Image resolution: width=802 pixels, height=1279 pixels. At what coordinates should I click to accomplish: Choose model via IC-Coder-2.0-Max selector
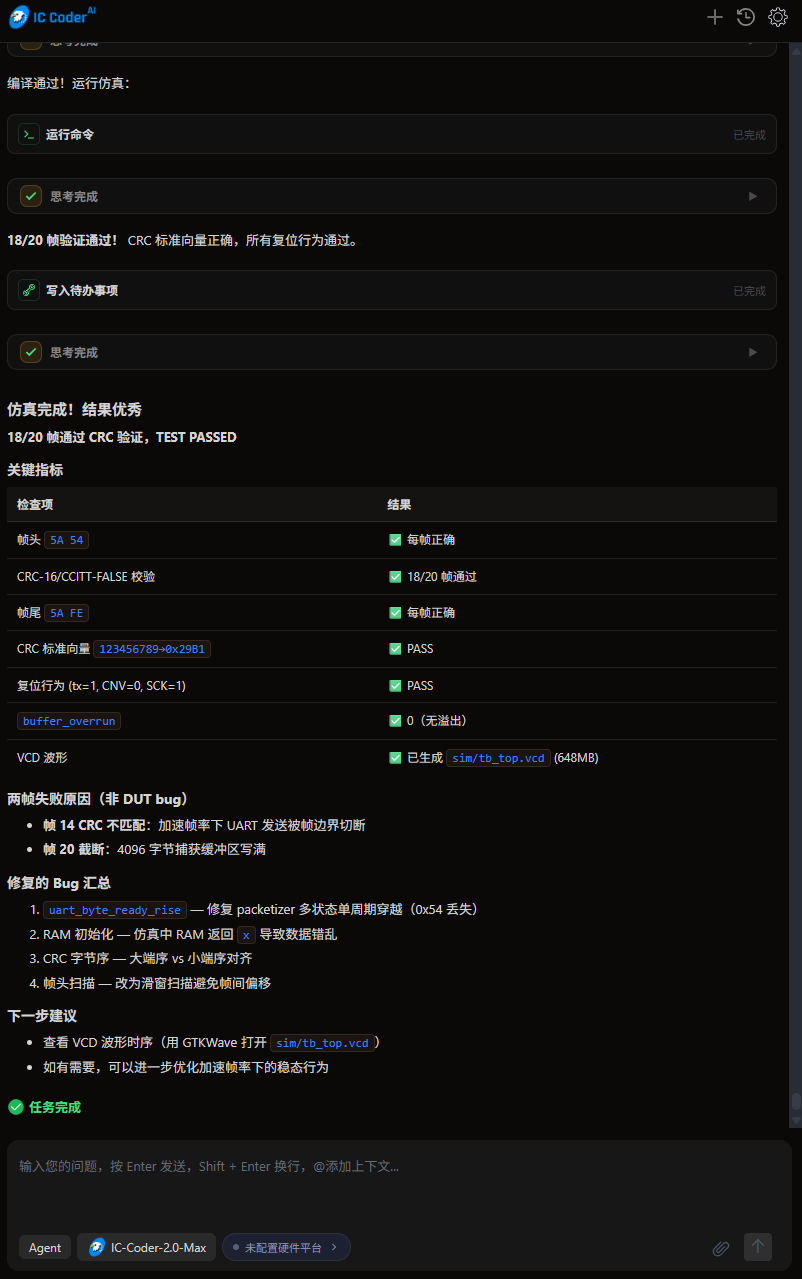tap(146, 1247)
